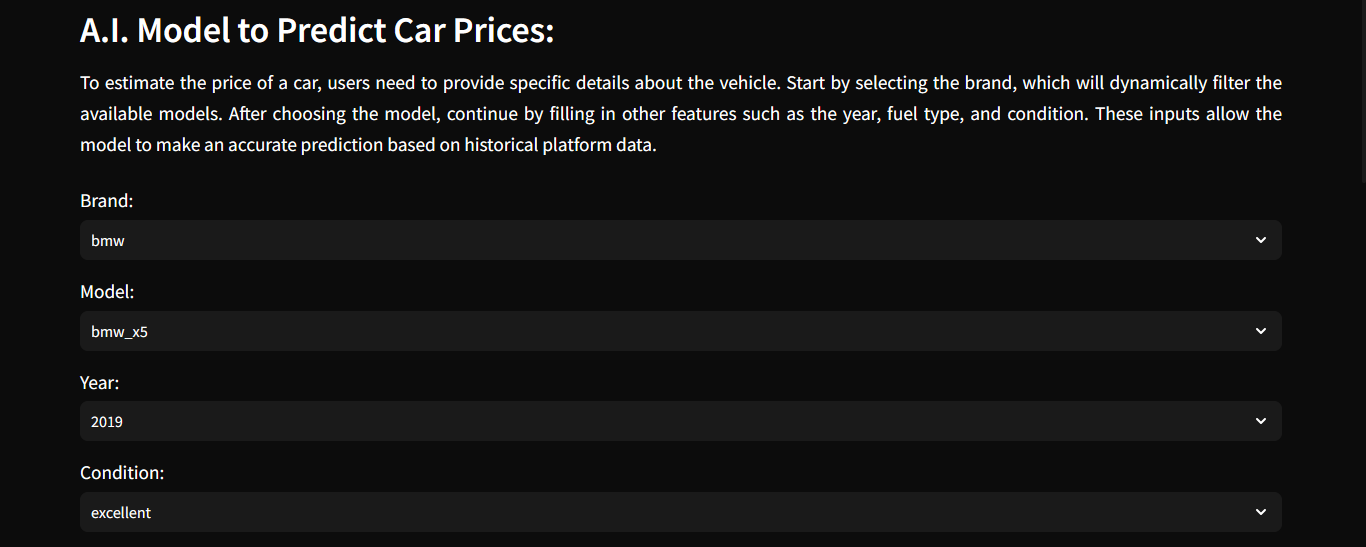Image resolution: width=1366 pixels, height=547 pixels.
Task: Click the chevron arrow in Brand selector
Action: [x=1260, y=240]
